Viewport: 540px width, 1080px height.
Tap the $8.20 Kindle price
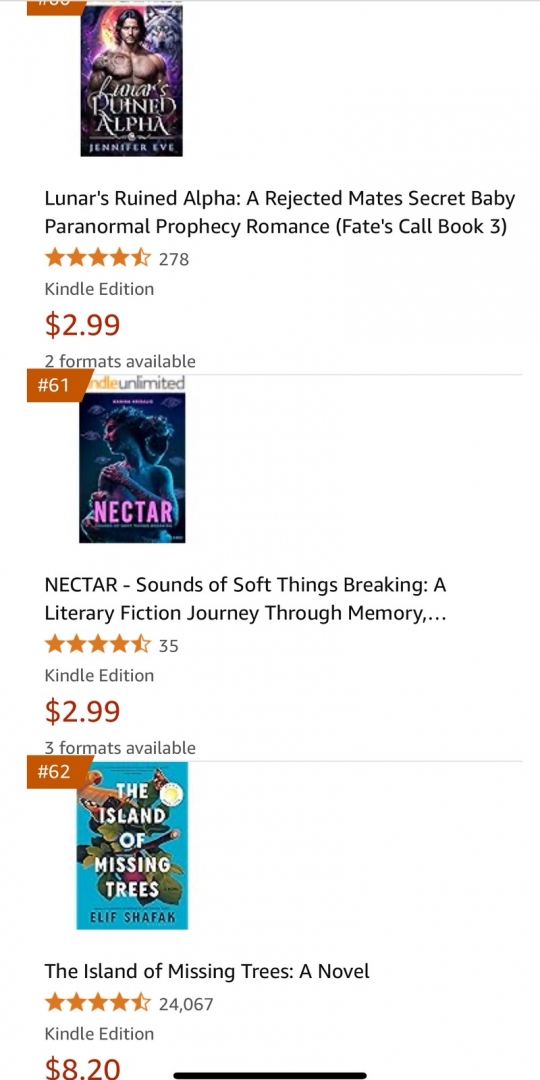click(83, 1068)
